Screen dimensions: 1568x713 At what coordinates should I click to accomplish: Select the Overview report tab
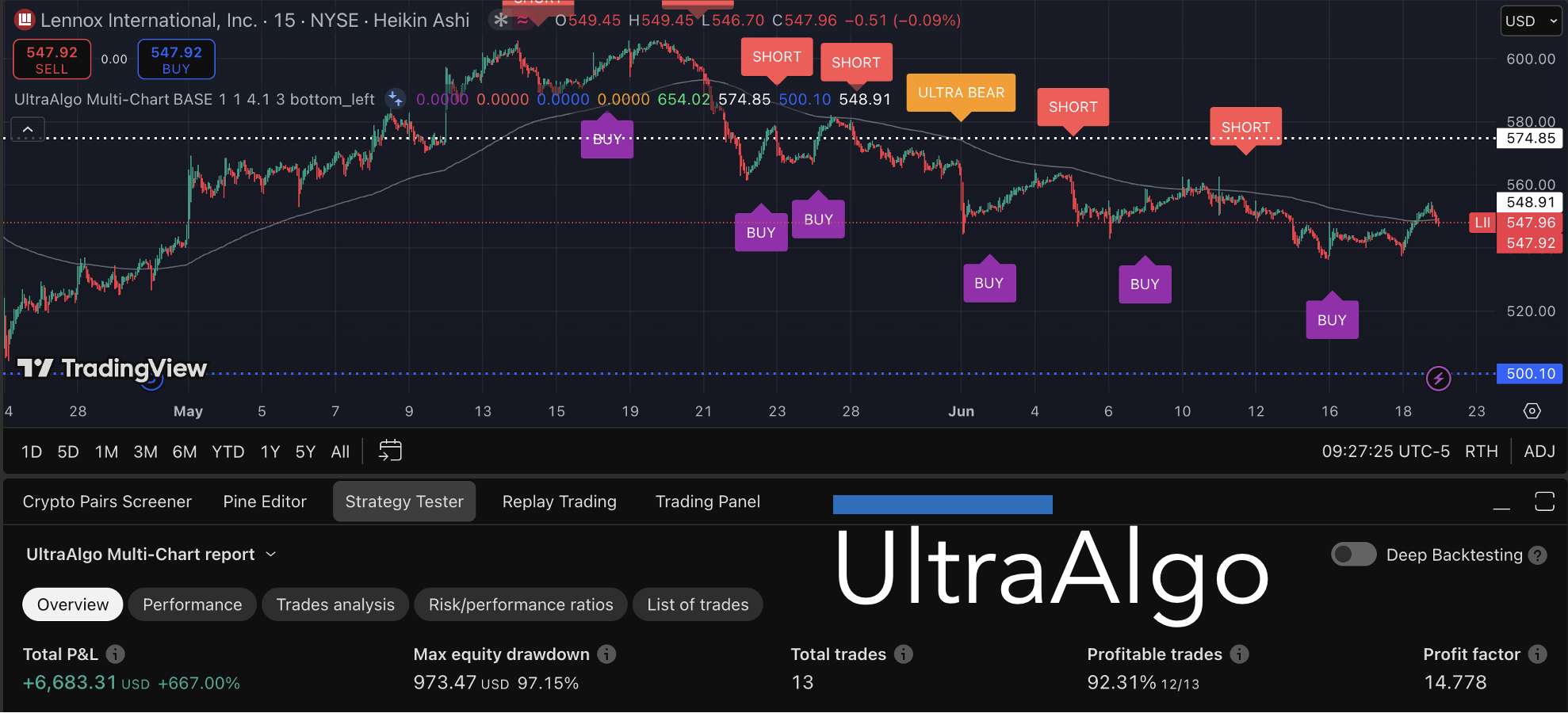(73, 604)
